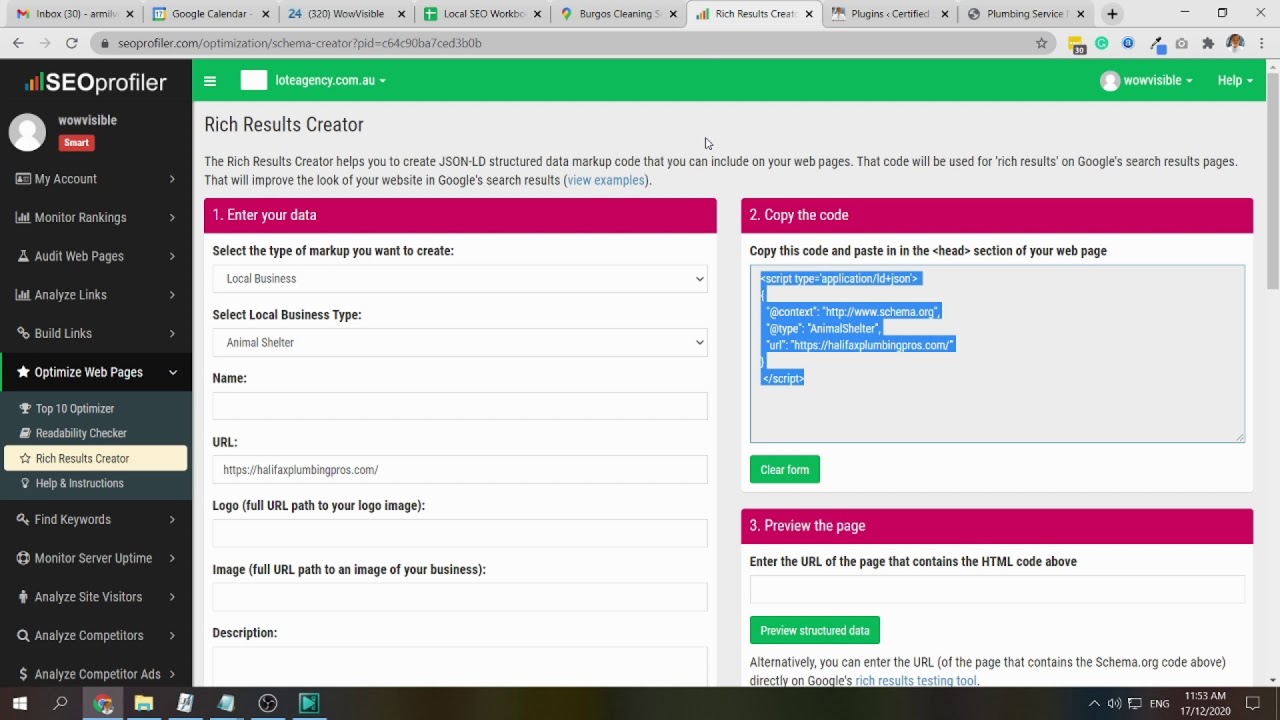Switch to the Plumbing Service browser tab

[x=1026, y=14]
